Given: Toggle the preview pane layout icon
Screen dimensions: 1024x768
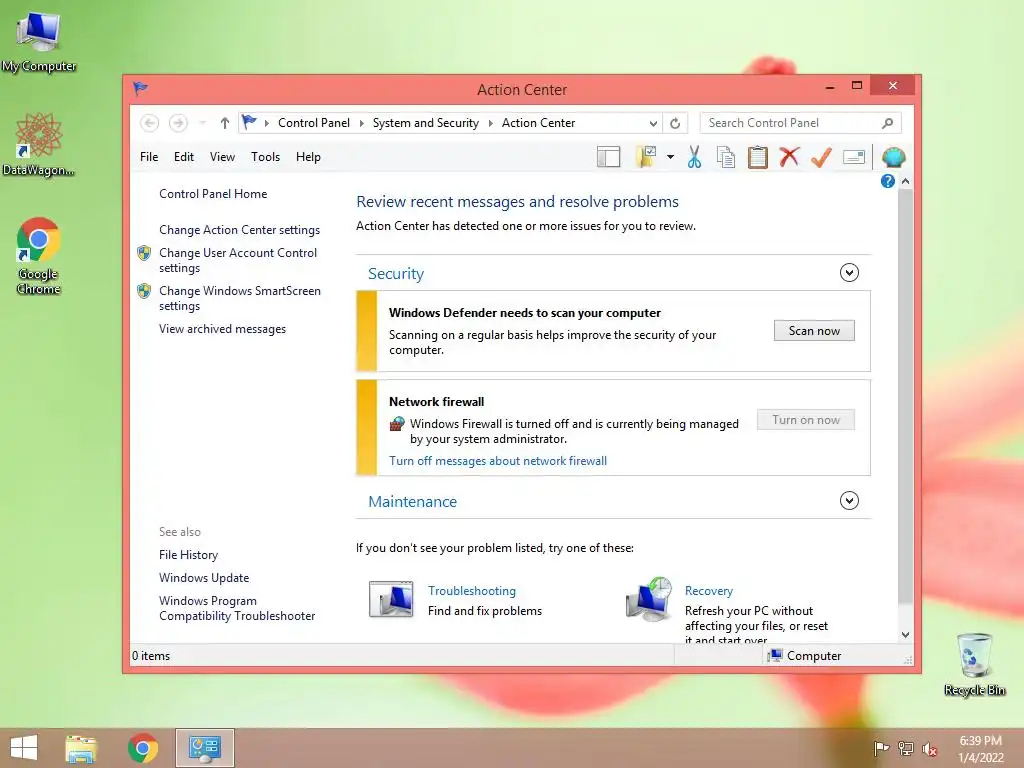Looking at the screenshot, I should [608, 157].
